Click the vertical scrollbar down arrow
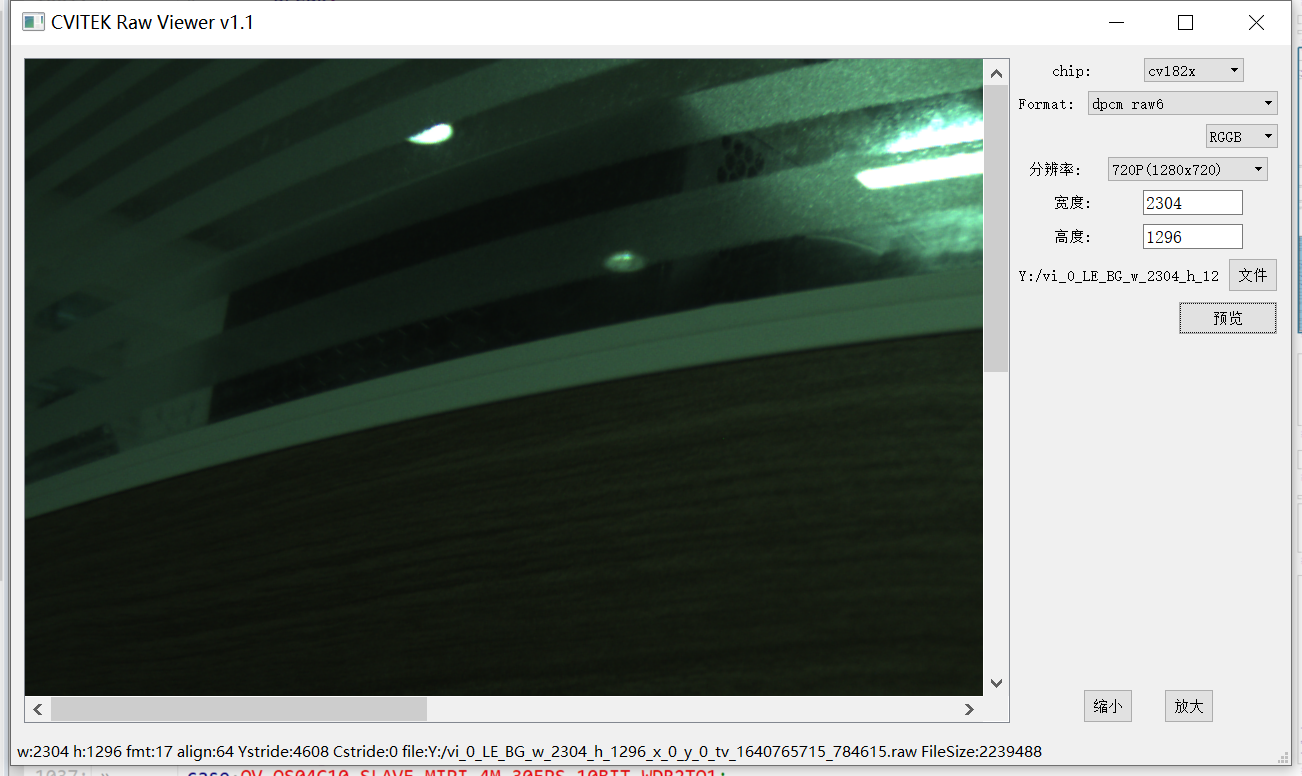 click(x=996, y=682)
